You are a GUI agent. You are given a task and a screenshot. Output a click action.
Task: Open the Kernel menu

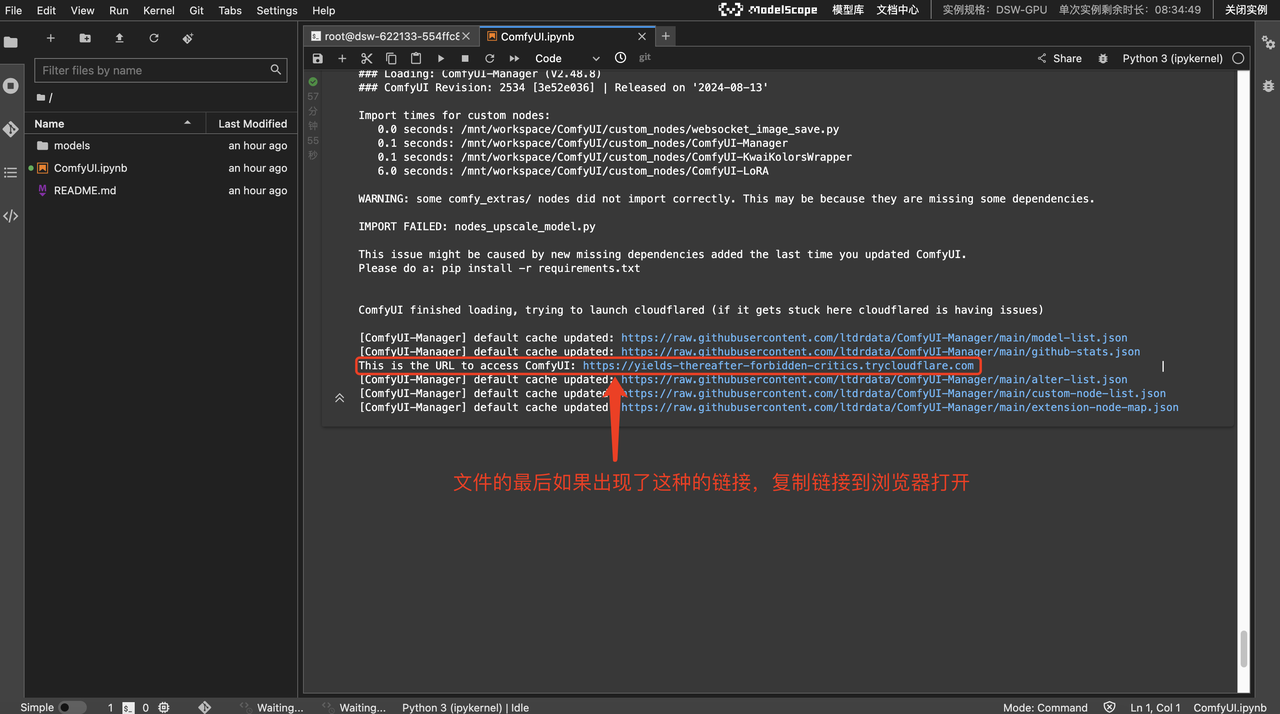point(159,10)
